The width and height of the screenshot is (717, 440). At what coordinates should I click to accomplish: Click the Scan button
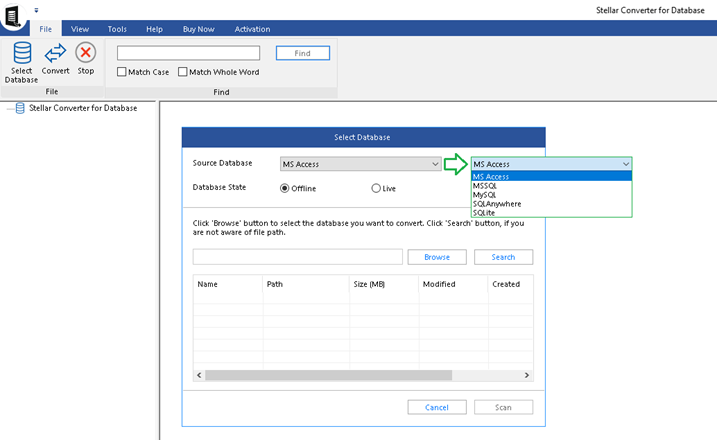pos(503,407)
